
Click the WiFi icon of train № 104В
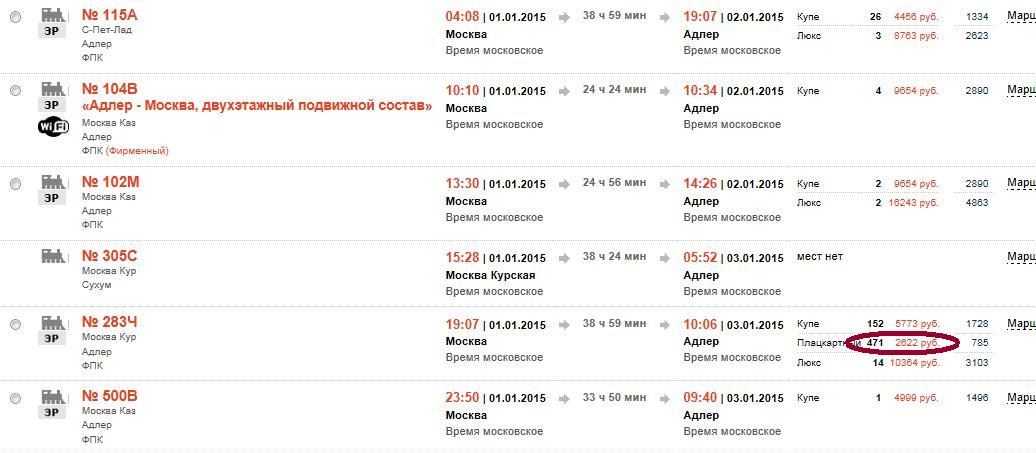coord(54,125)
